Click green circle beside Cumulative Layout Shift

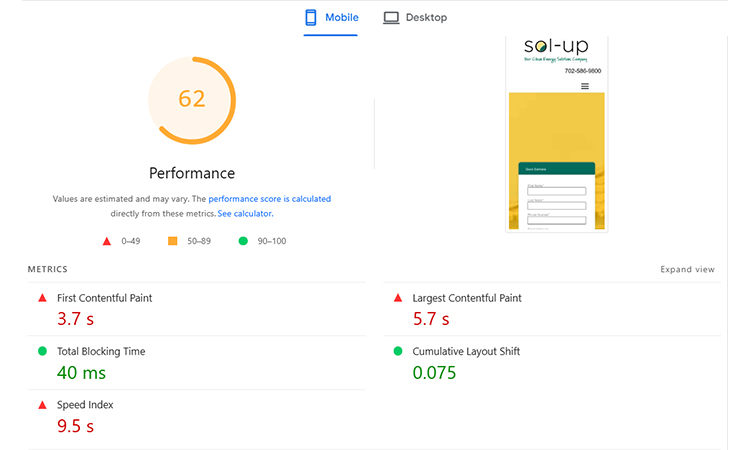pyautogui.click(x=398, y=351)
